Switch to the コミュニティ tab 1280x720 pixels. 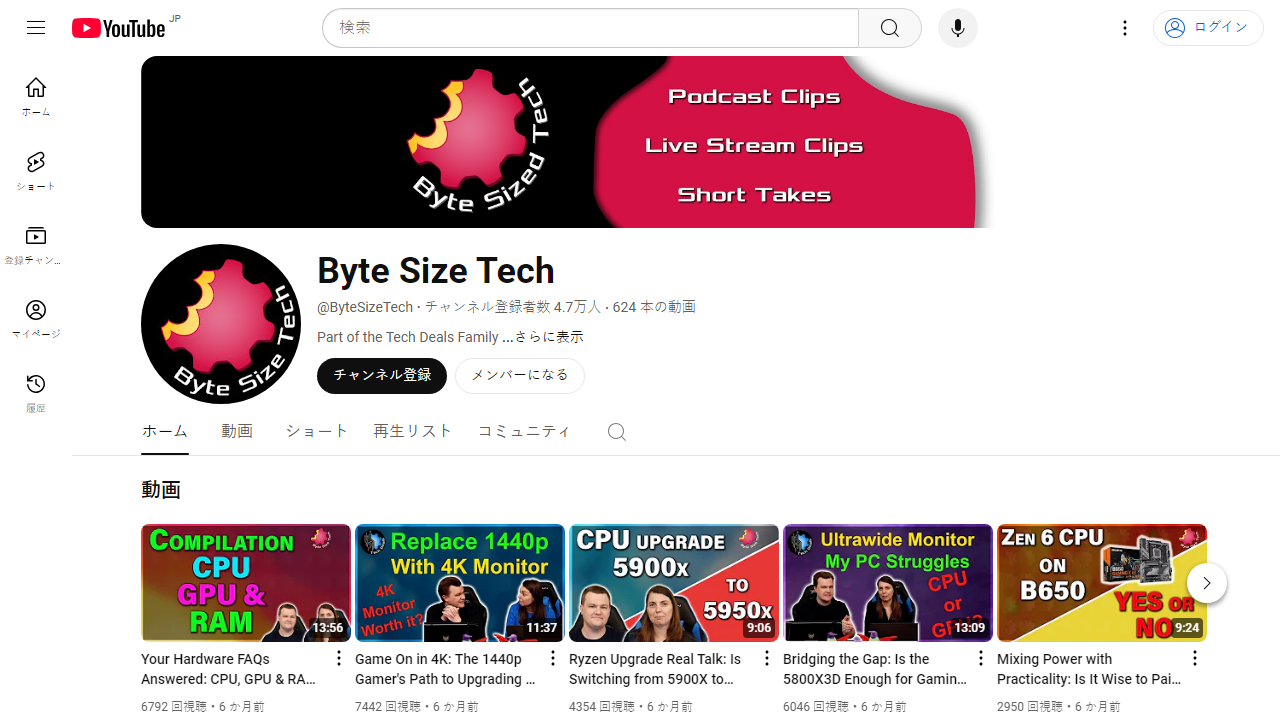[x=524, y=431]
